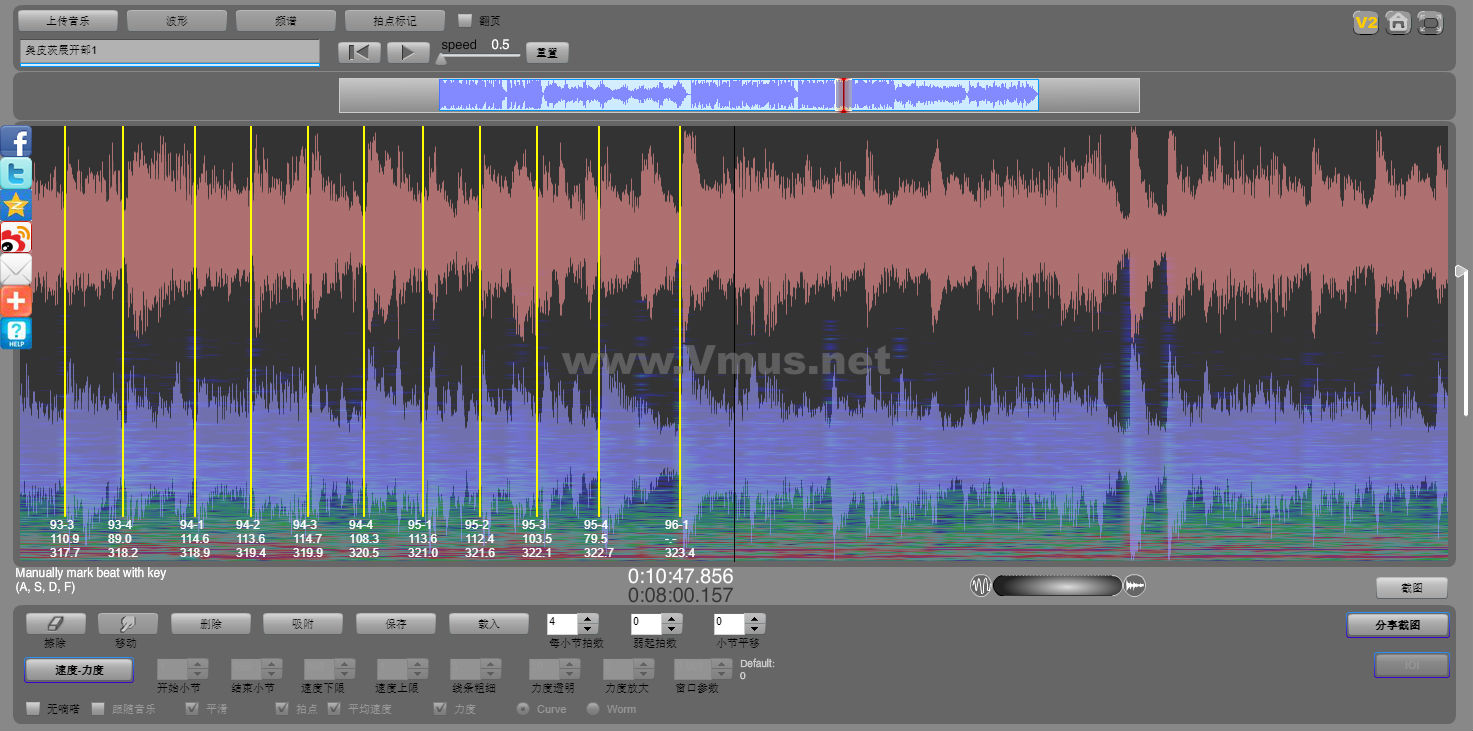The width and height of the screenshot is (1473, 731).
Task: Share via the Facebook icon
Action: [16, 142]
